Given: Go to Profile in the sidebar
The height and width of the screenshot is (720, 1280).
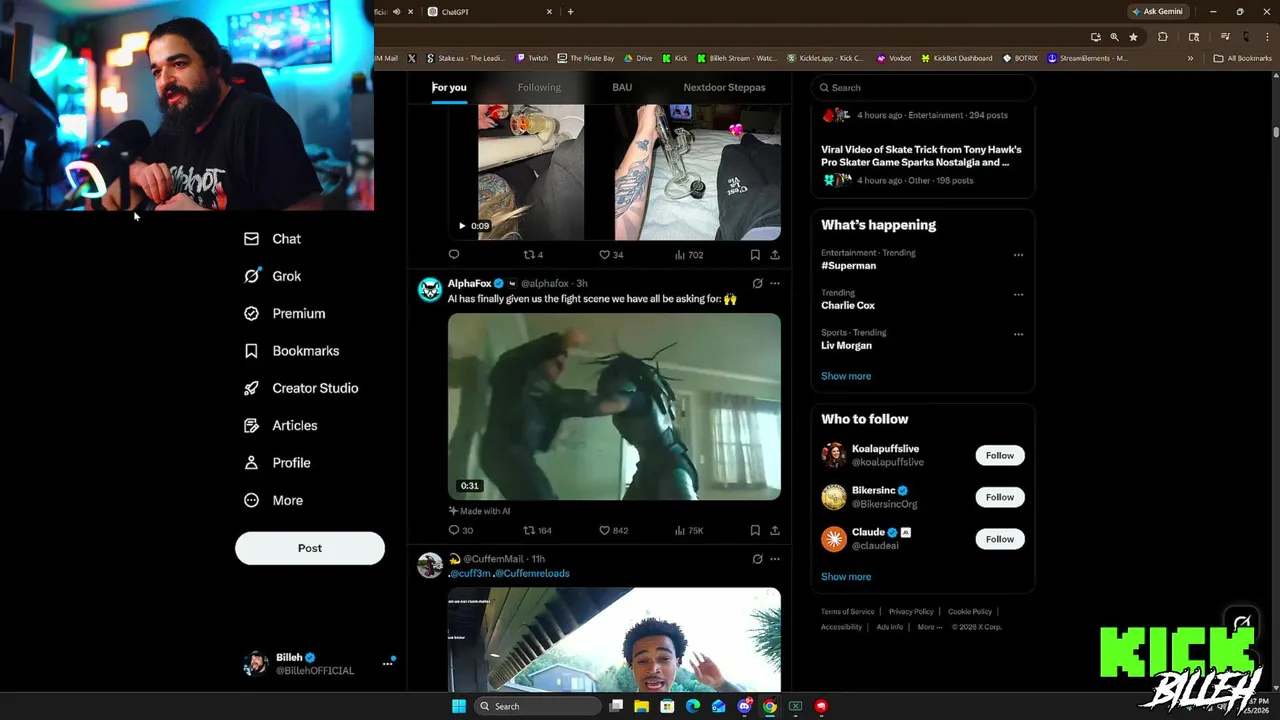Looking at the screenshot, I should click(x=277, y=463).
